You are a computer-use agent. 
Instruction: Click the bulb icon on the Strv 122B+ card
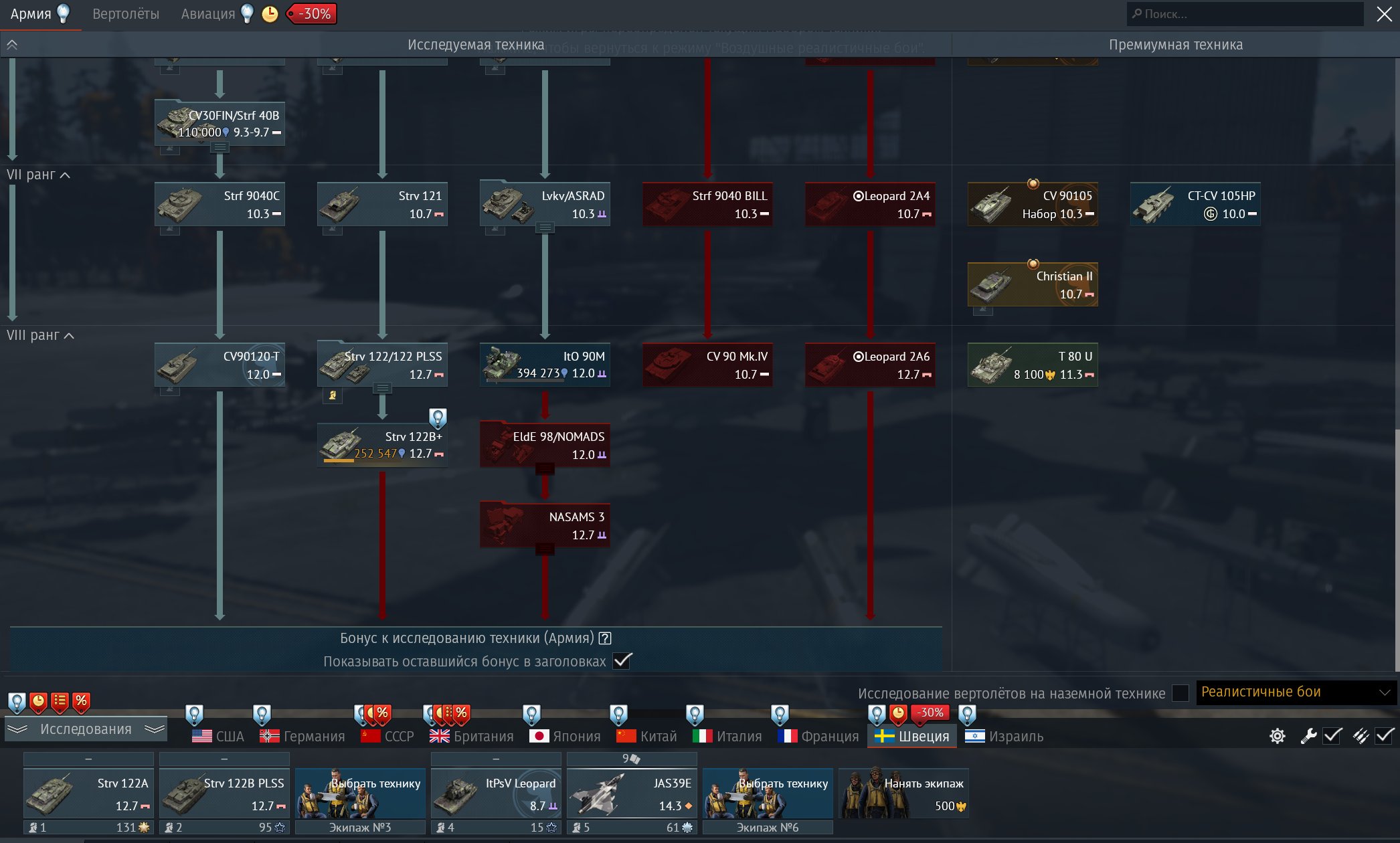438,418
